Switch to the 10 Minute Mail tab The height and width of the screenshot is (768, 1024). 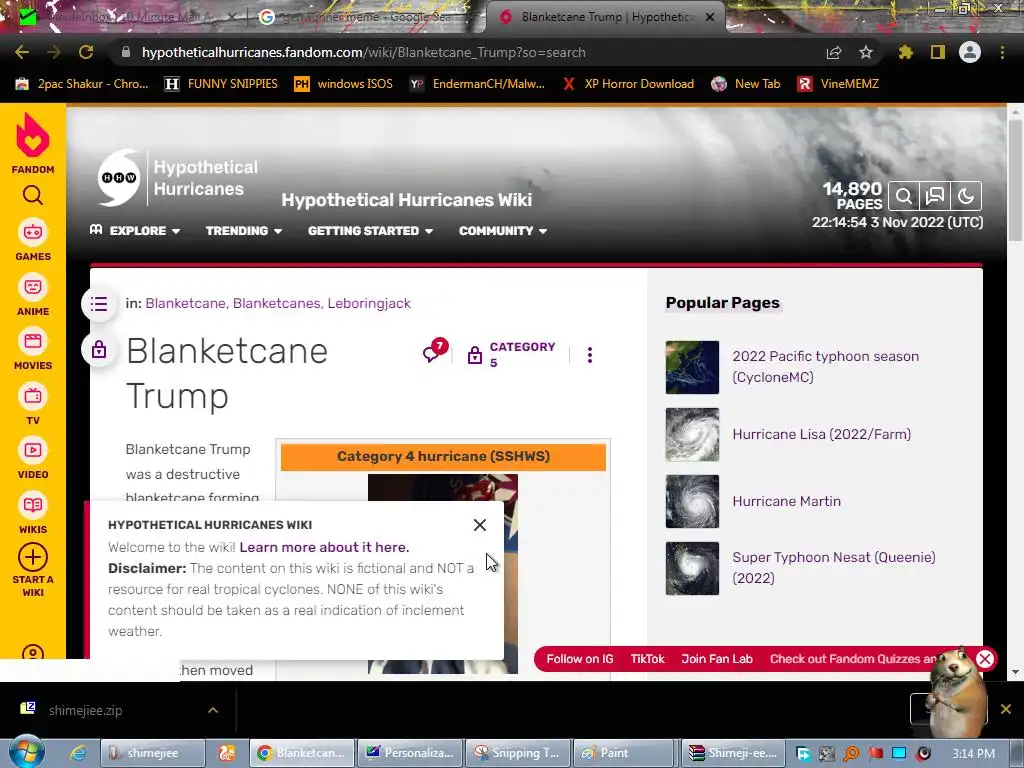(x=124, y=17)
